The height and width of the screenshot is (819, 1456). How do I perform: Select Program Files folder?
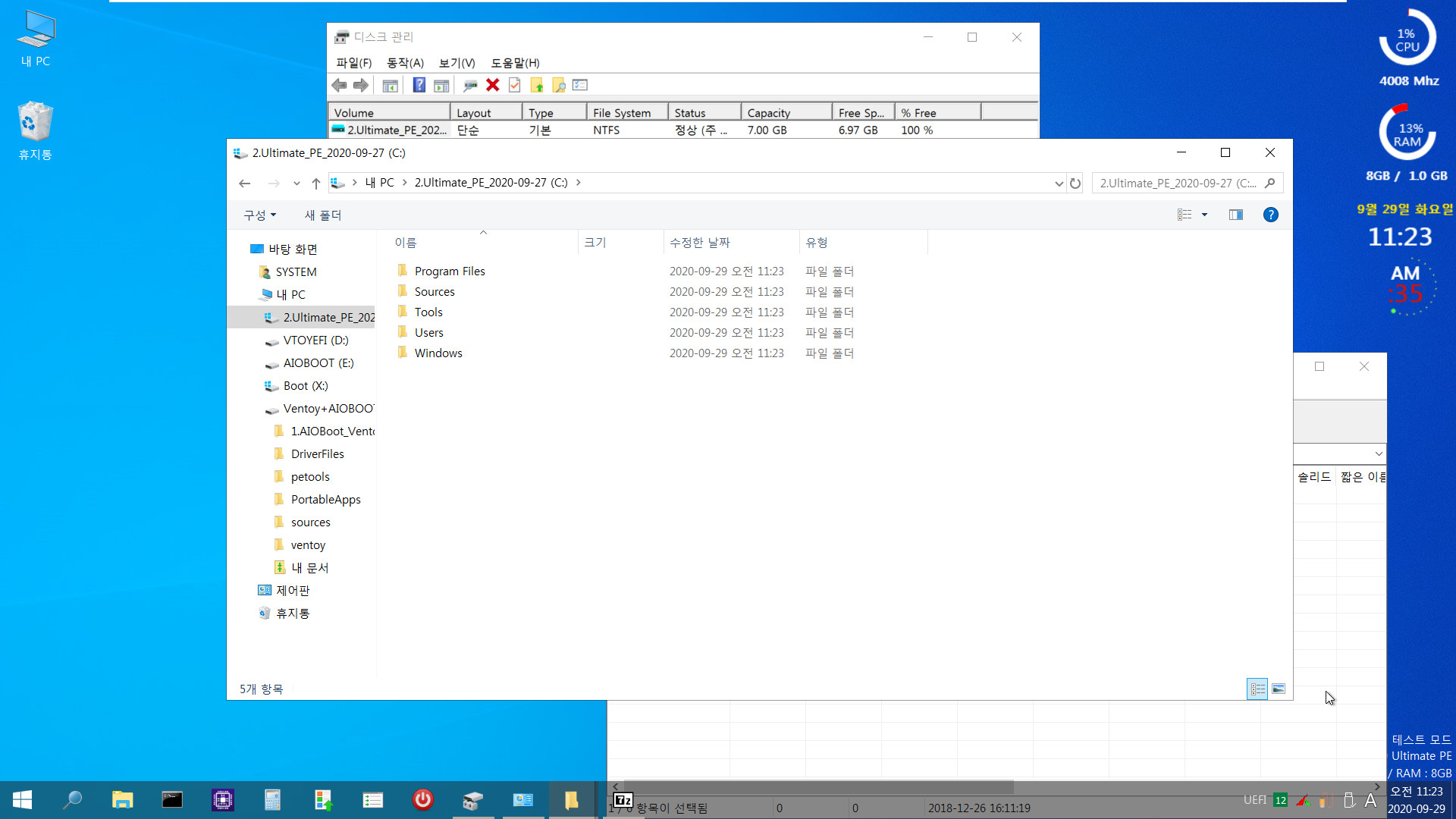pos(450,271)
